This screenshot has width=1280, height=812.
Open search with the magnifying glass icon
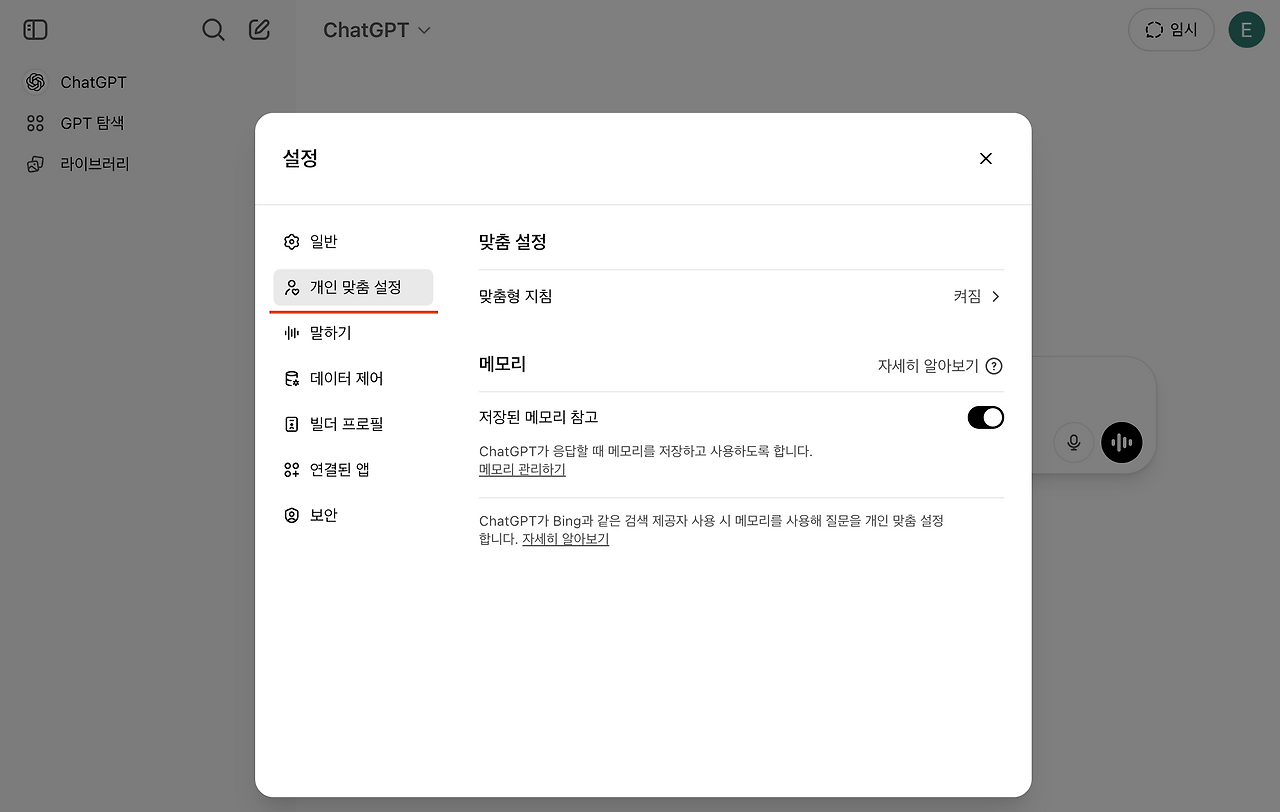click(213, 29)
